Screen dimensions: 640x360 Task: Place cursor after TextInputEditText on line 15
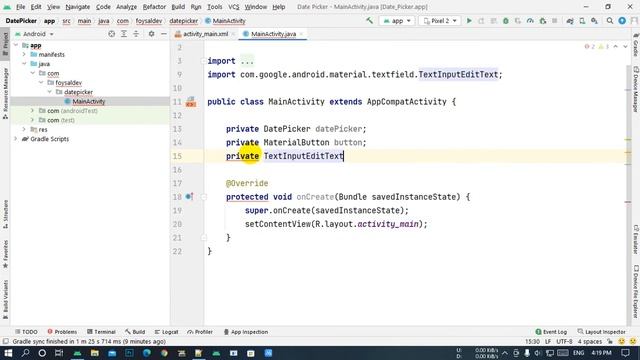[344, 156]
